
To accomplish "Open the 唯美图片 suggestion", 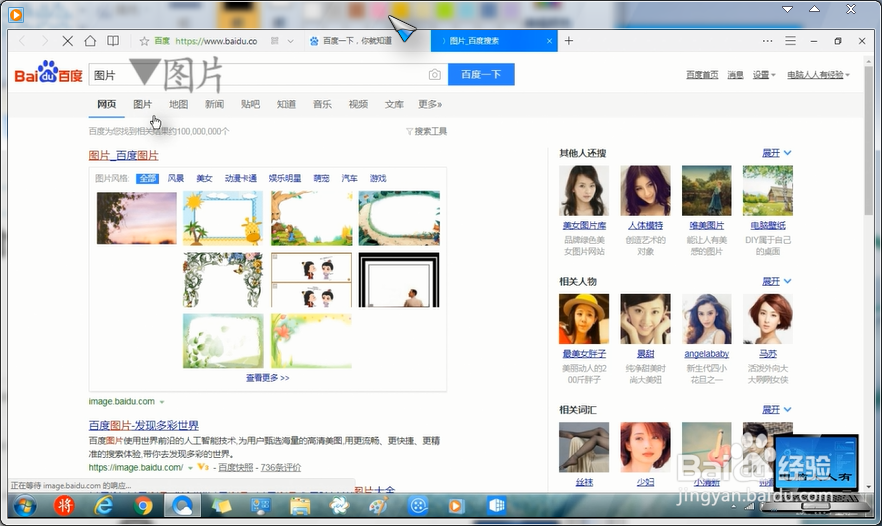I will [x=706, y=226].
